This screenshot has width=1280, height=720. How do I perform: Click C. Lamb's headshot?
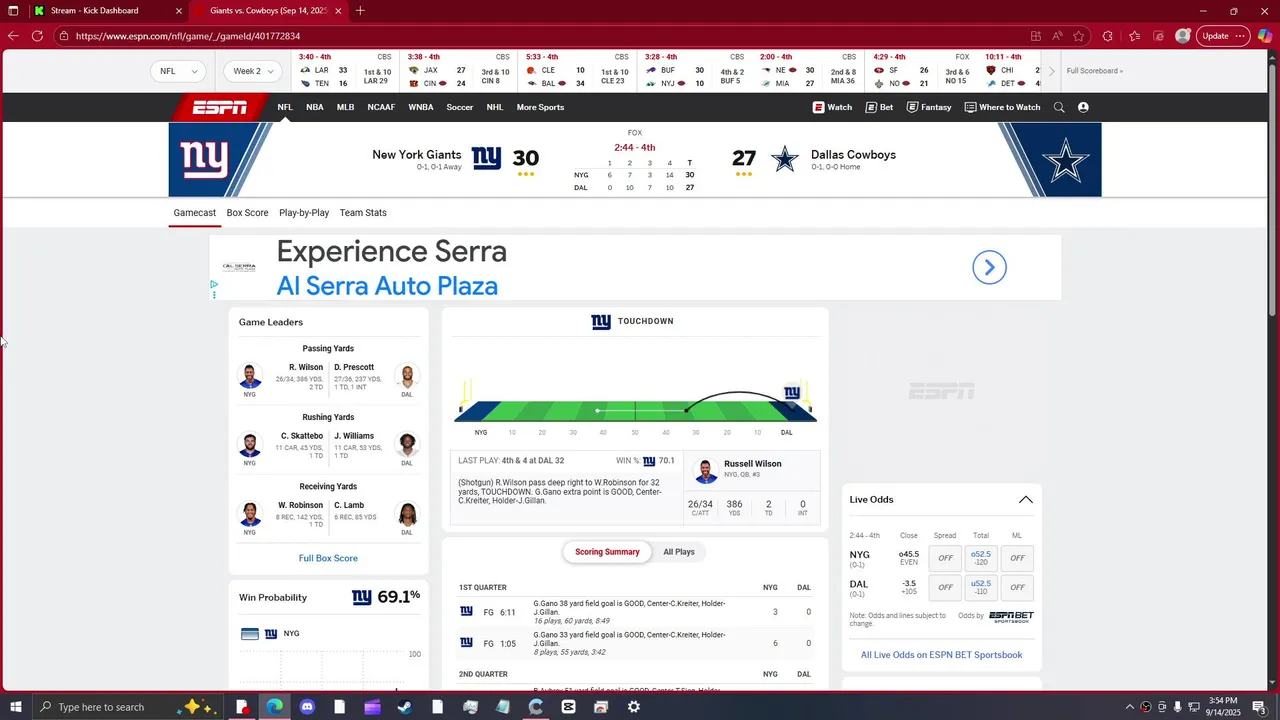(x=407, y=514)
